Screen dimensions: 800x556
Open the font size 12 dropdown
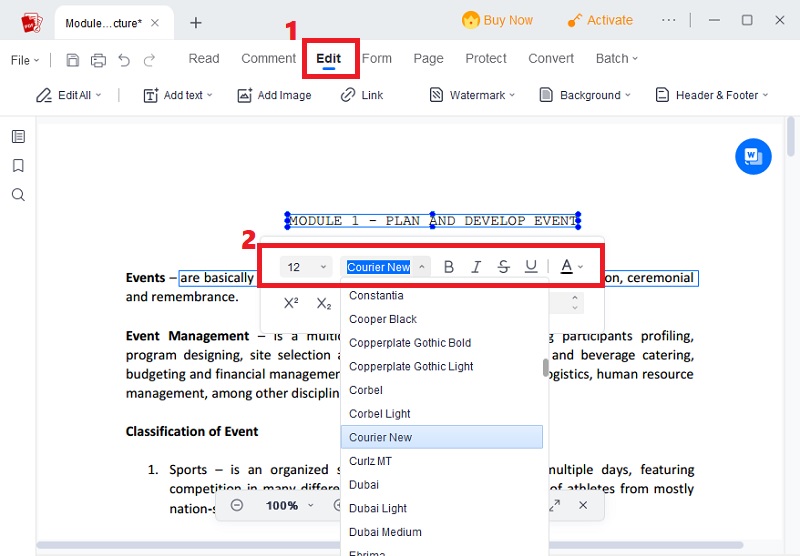[306, 267]
